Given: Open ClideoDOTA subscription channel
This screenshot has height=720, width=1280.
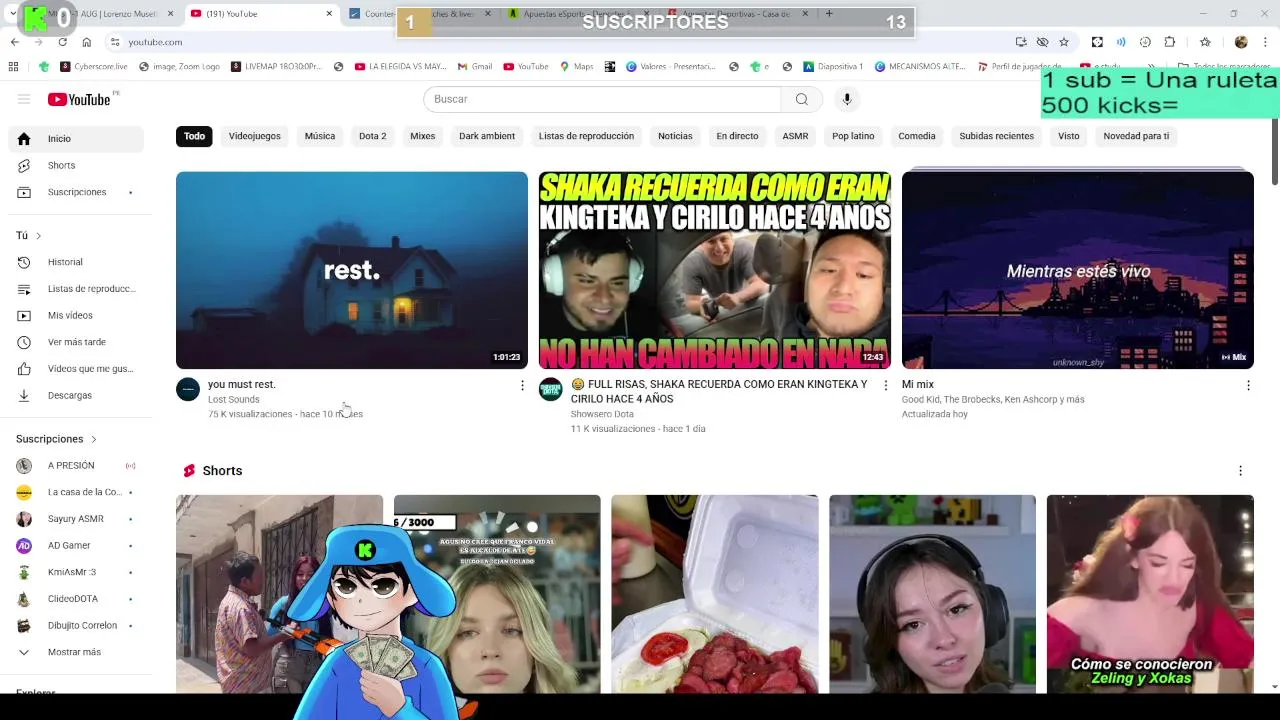Looking at the screenshot, I should click(76, 599).
